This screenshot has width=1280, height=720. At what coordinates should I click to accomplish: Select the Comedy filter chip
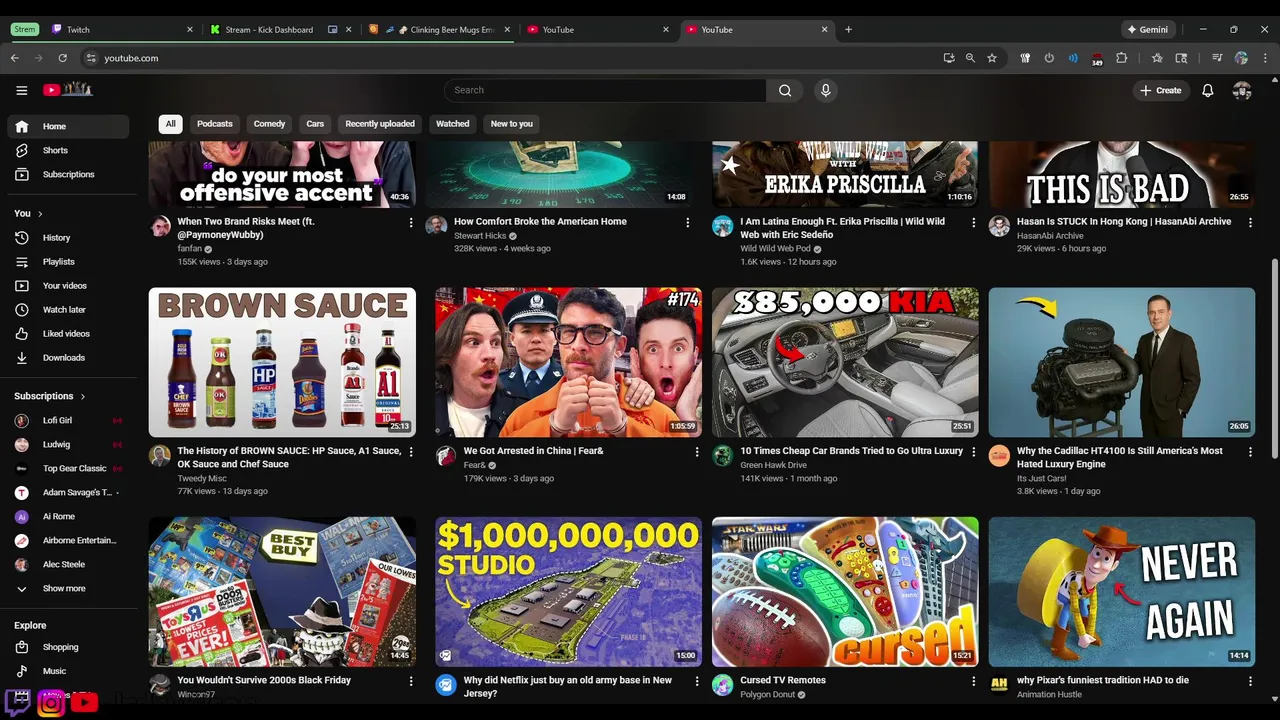269,124
